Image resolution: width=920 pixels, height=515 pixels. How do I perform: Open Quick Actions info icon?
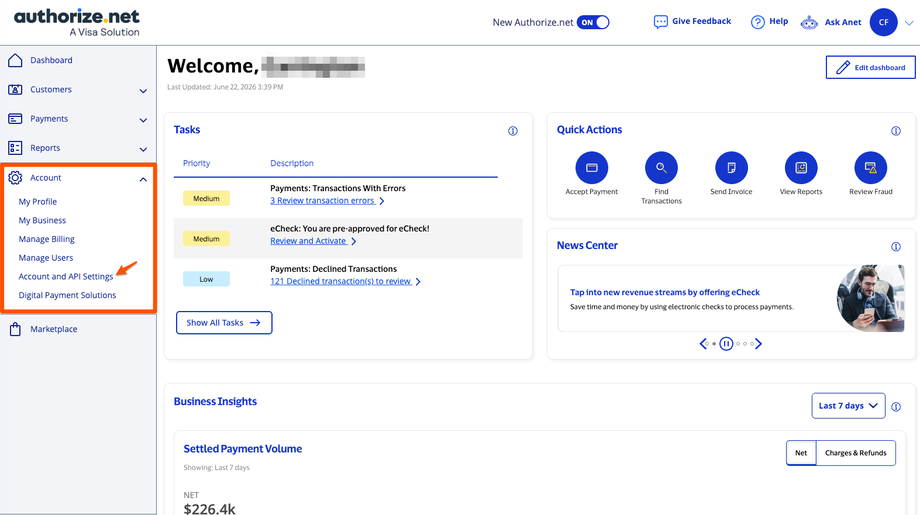point(896,131)
